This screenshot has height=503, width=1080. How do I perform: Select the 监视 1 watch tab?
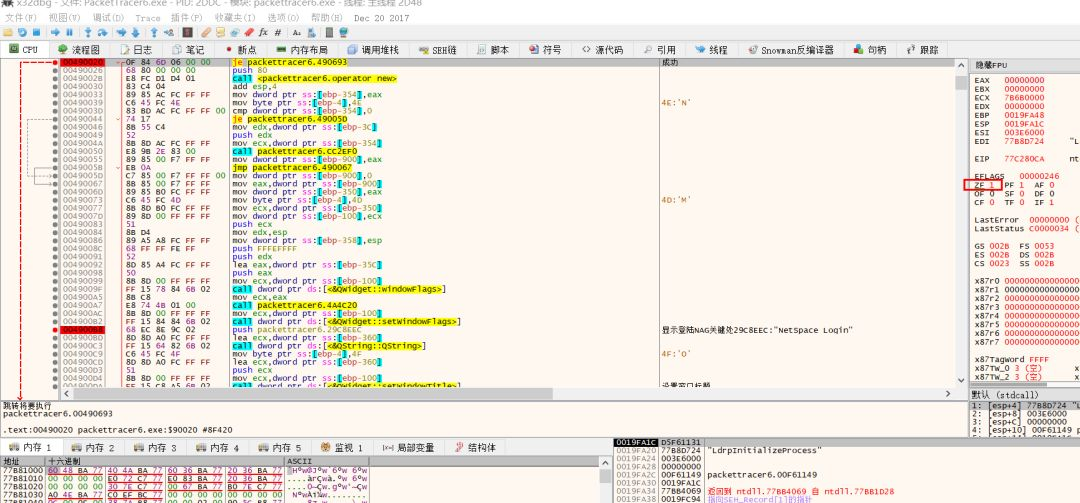342,448
